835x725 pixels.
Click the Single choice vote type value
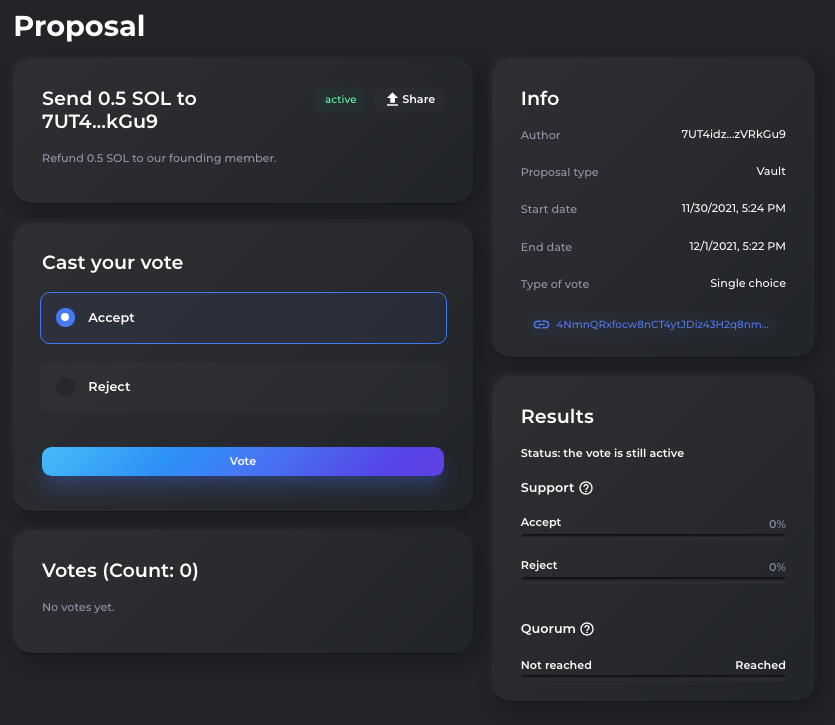click(x=748, y=283)
